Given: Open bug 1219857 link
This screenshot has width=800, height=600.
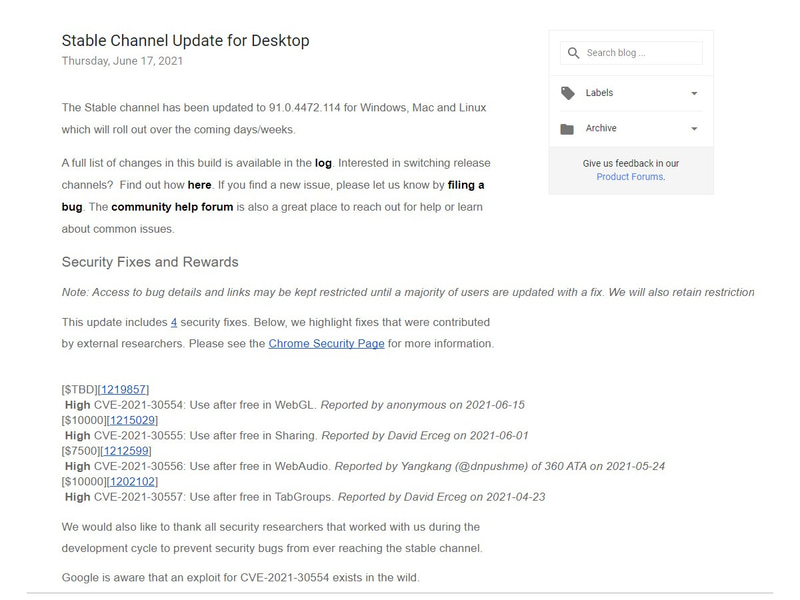Looking at the screenshot, I should point(124,389).
